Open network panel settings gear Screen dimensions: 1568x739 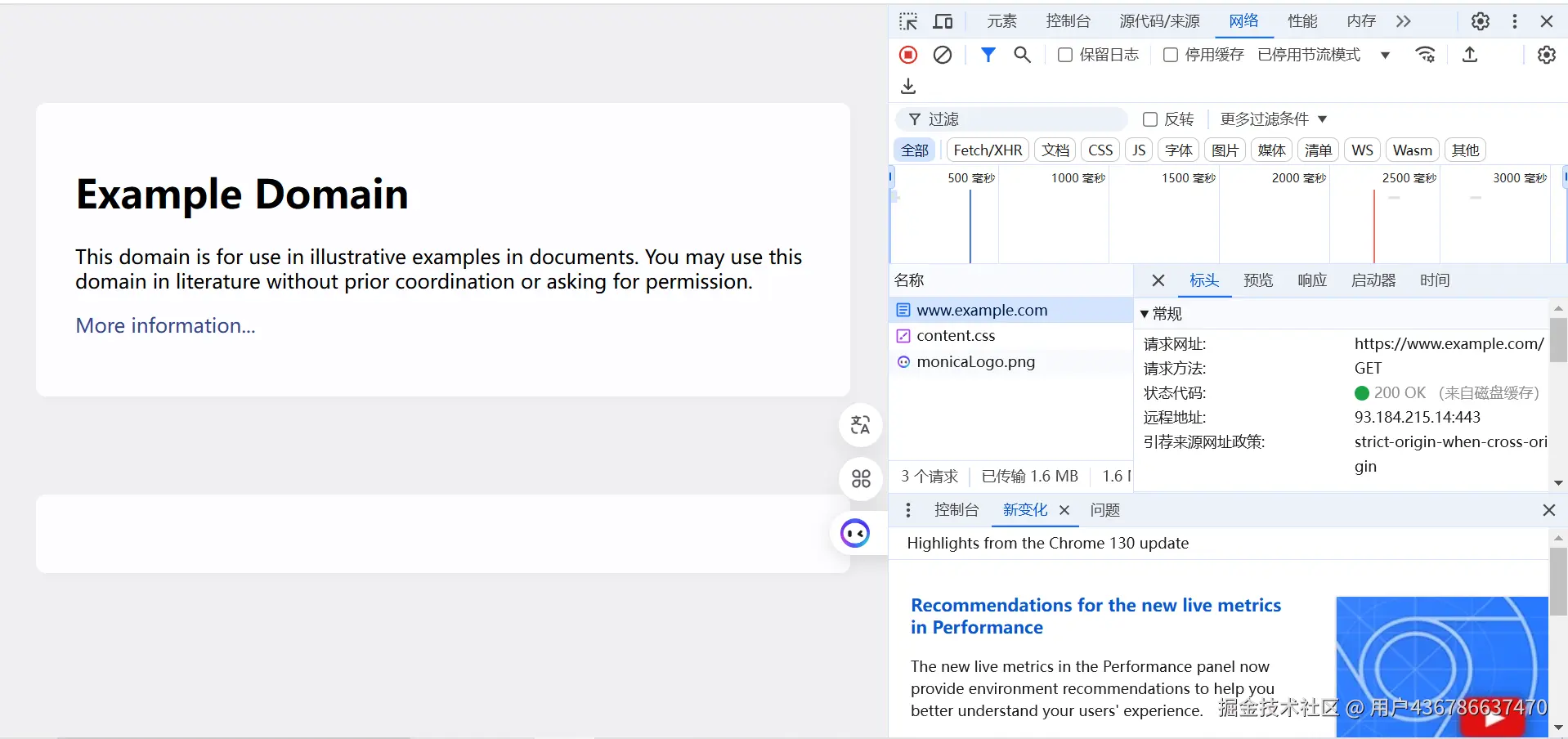pyautogui.click(x=1547, y=55)
